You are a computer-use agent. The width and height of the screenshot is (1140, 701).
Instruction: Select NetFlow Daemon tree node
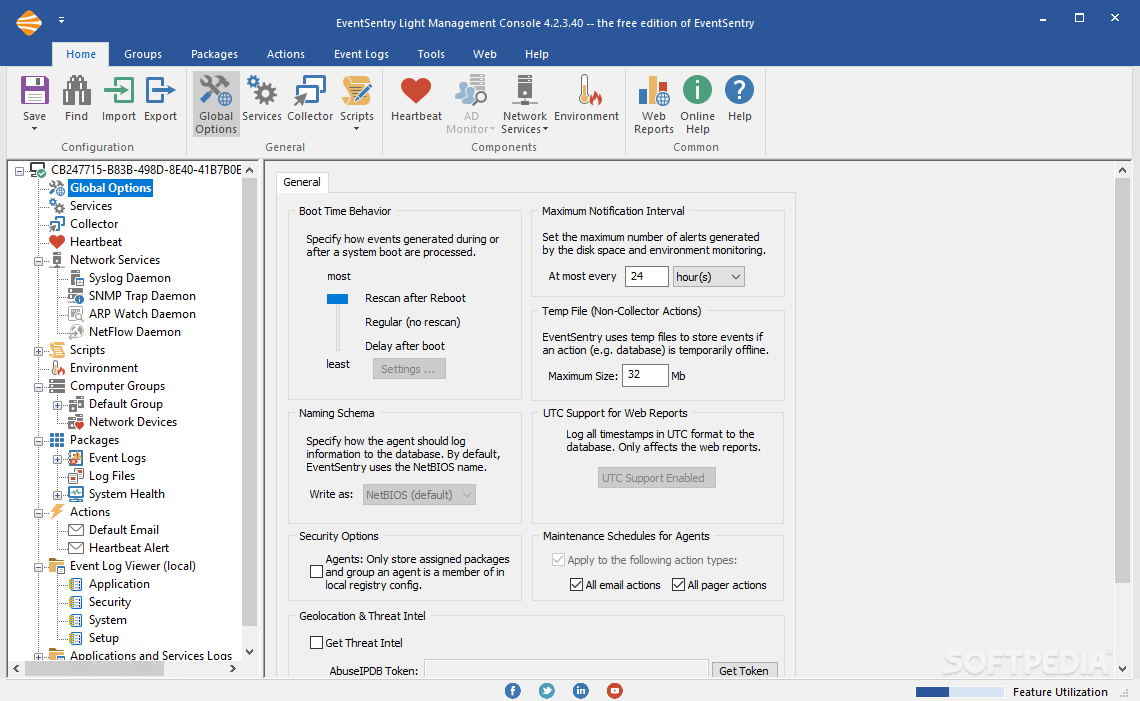tap(135, 332)
